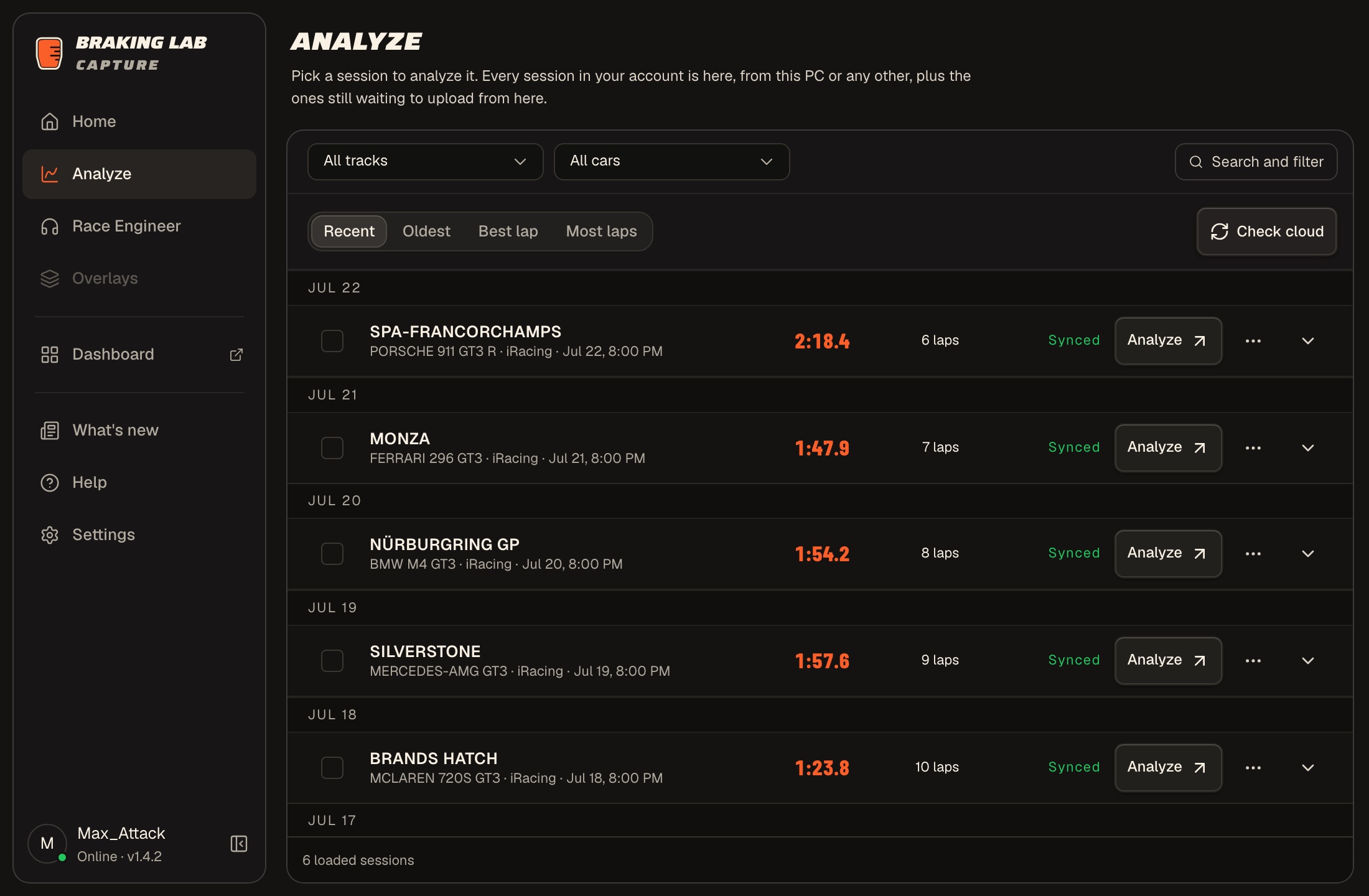The height and width of the screenshot is (896, 1369).
Task: Expand the Nürburgring GP session chevron
Action: point(1308,554)
